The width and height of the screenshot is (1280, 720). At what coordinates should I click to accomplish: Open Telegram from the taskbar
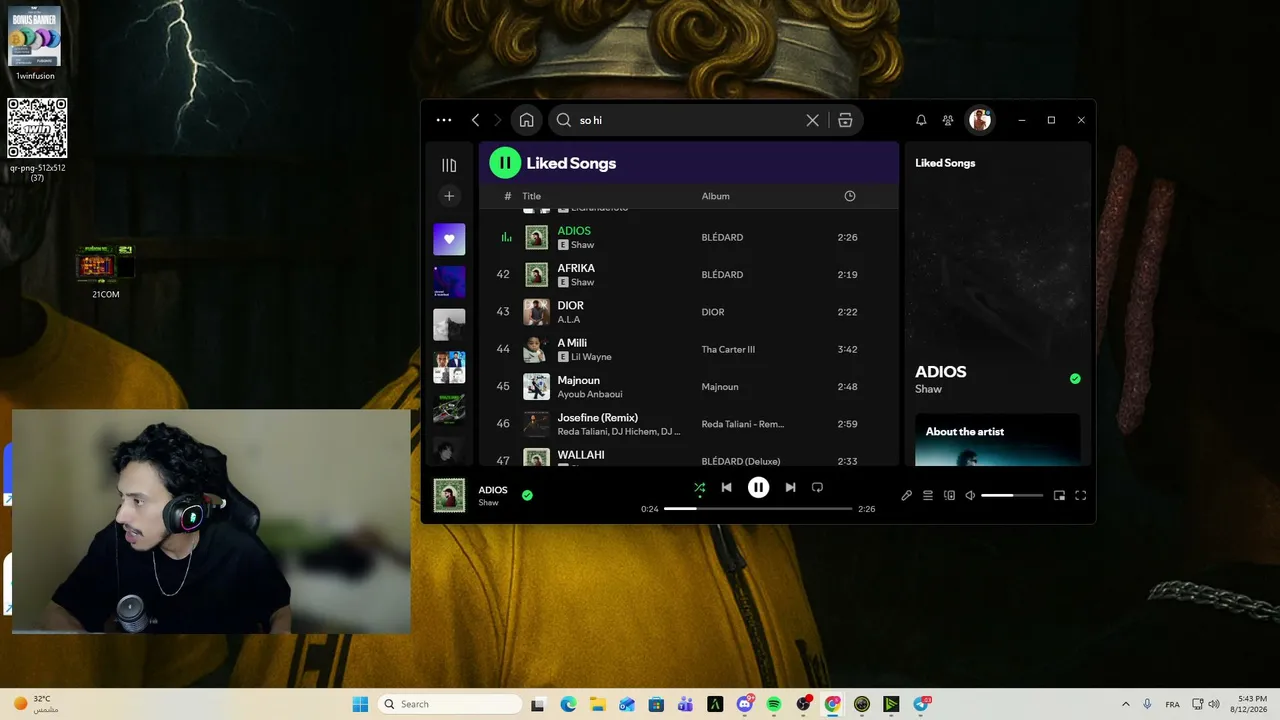[x=921, y=704]
